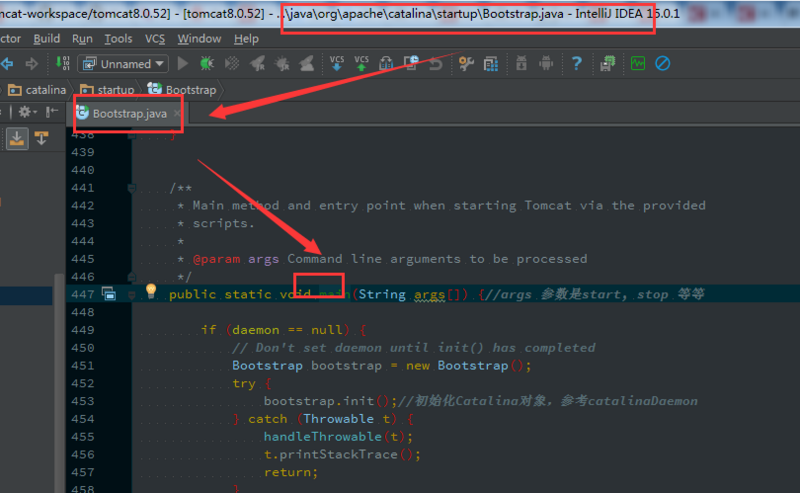Screen dimensions: 800x493
Task: Open the Run menu
Action: pyautogui.click(x=82, y=39)
